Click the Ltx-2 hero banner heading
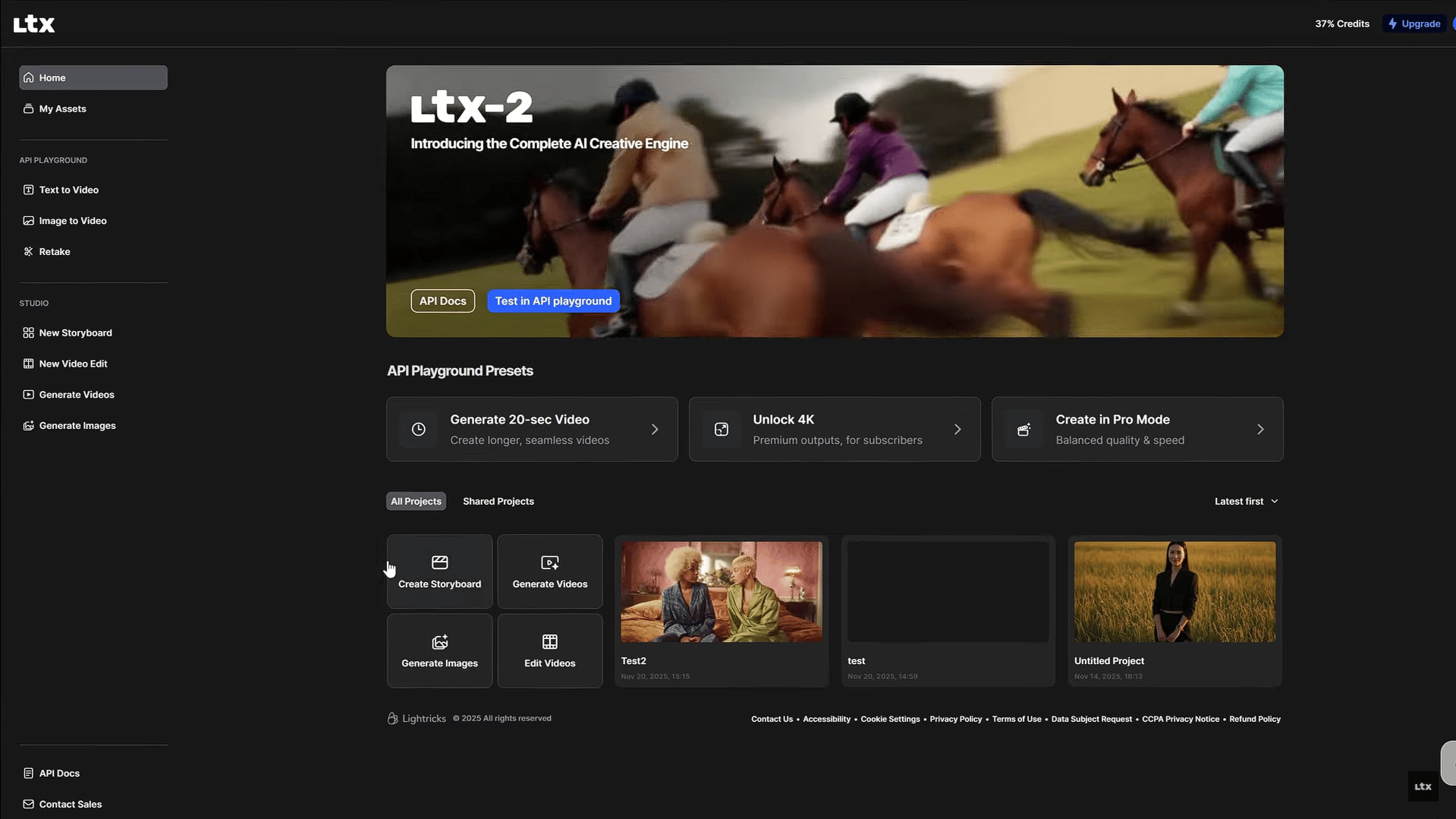The width and height of the screenshot is (1456, 819). pos(472,108)
